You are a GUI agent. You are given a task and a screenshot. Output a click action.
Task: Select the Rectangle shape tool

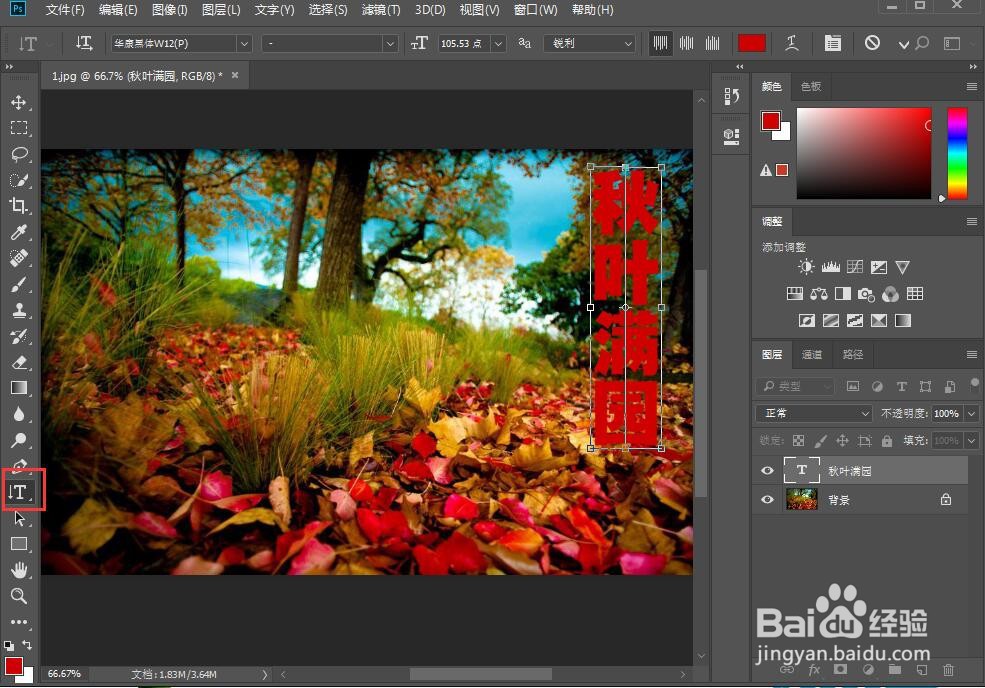[18, 544]
